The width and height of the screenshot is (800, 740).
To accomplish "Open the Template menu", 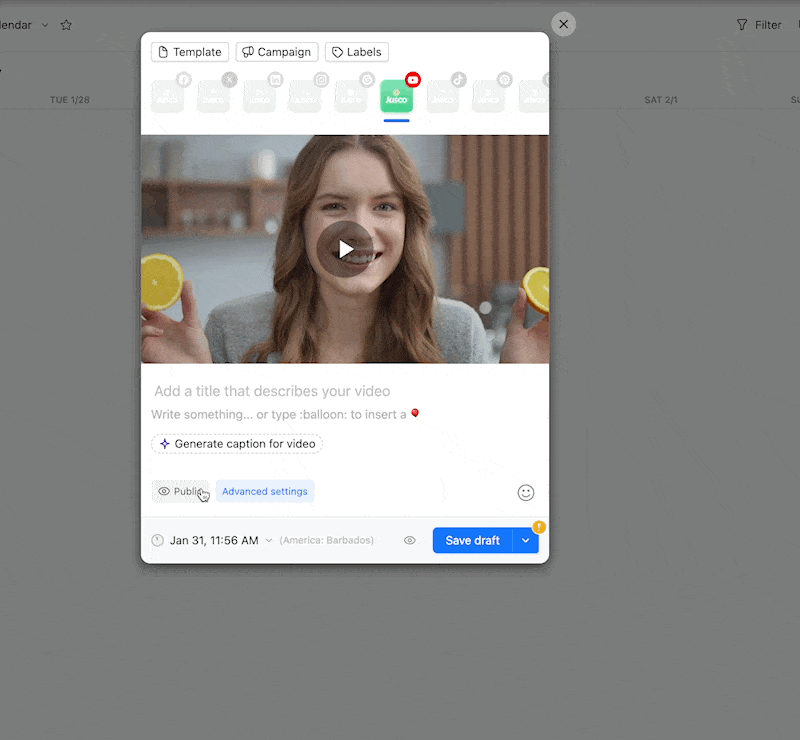I will [x=190, y=52].
